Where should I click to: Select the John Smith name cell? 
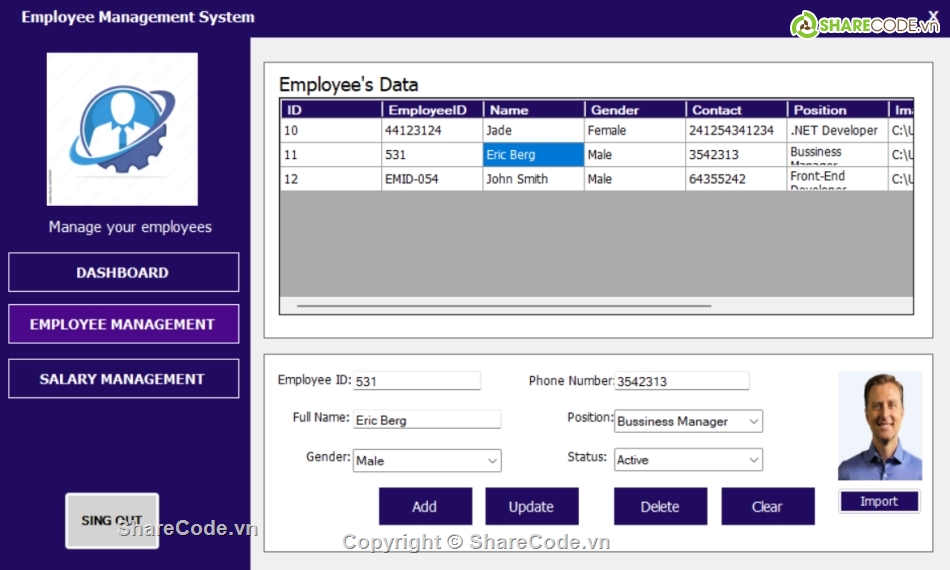coord(533,179)
